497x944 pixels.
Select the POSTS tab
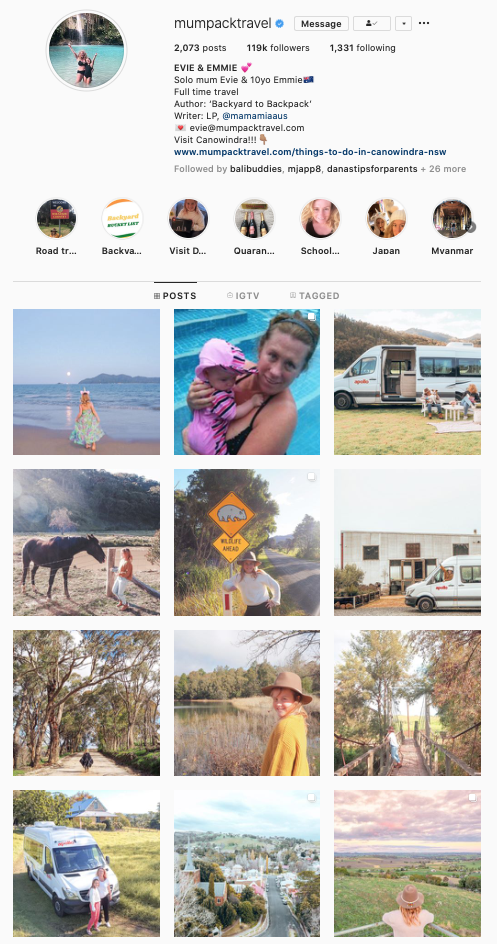(175, 296)
